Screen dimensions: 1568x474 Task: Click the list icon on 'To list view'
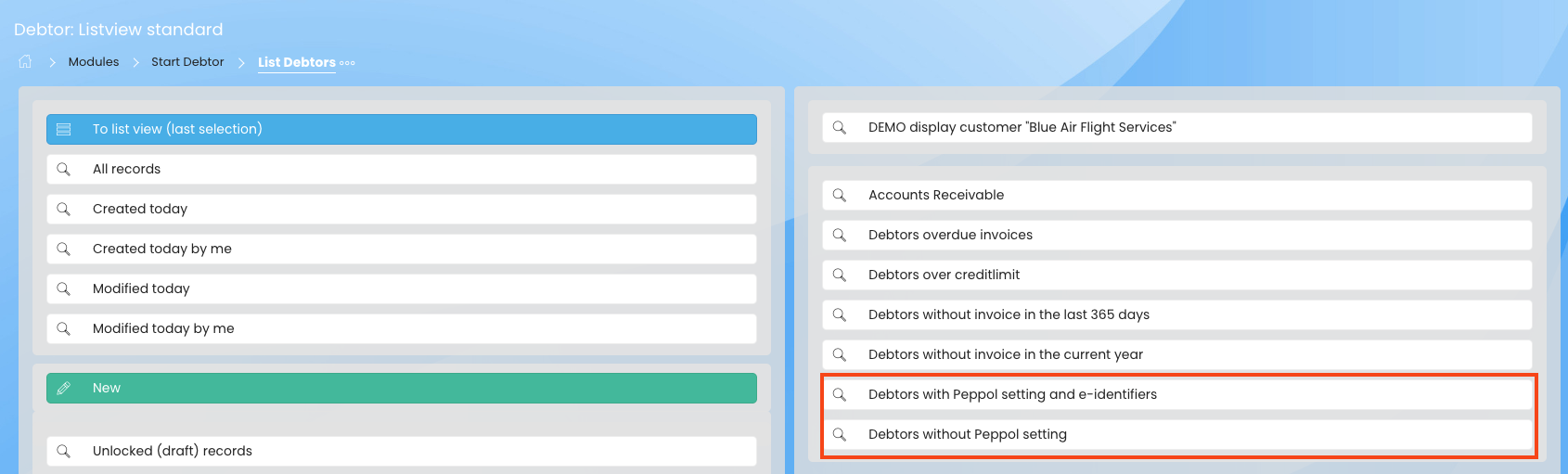pyautogui.click(x=64, y=129)
